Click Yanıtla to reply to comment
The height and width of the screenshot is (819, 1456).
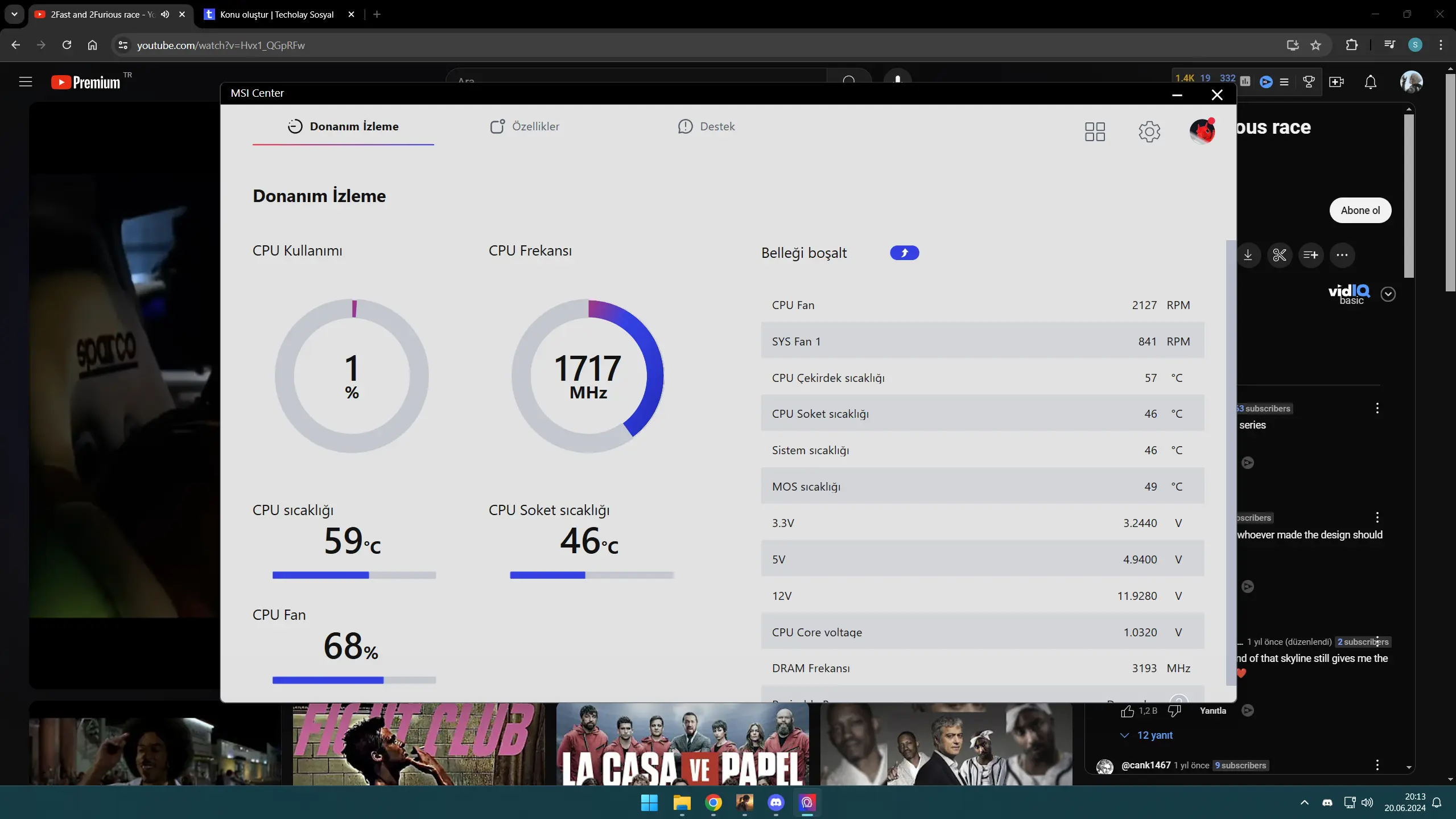click(1212, 711)
